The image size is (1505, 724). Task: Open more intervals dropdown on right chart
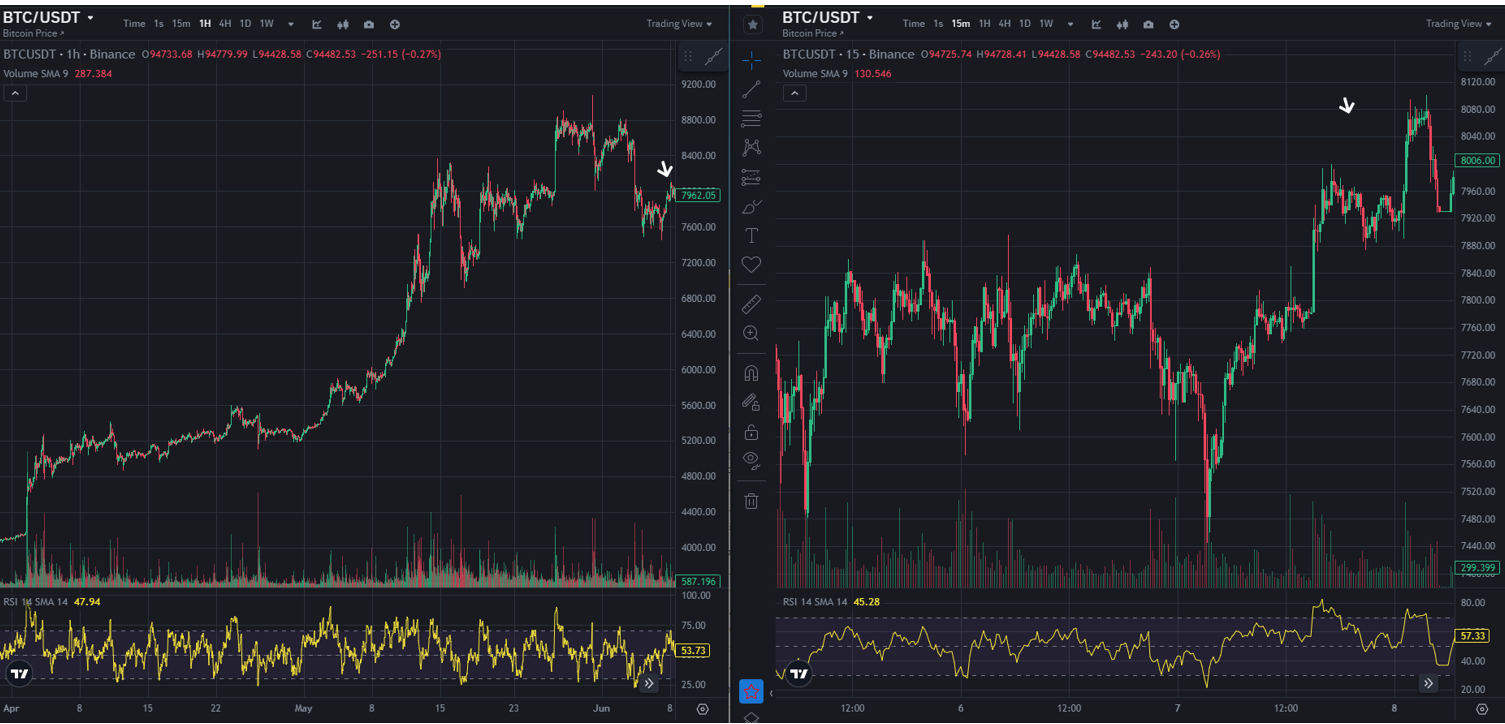(1070, 24)
